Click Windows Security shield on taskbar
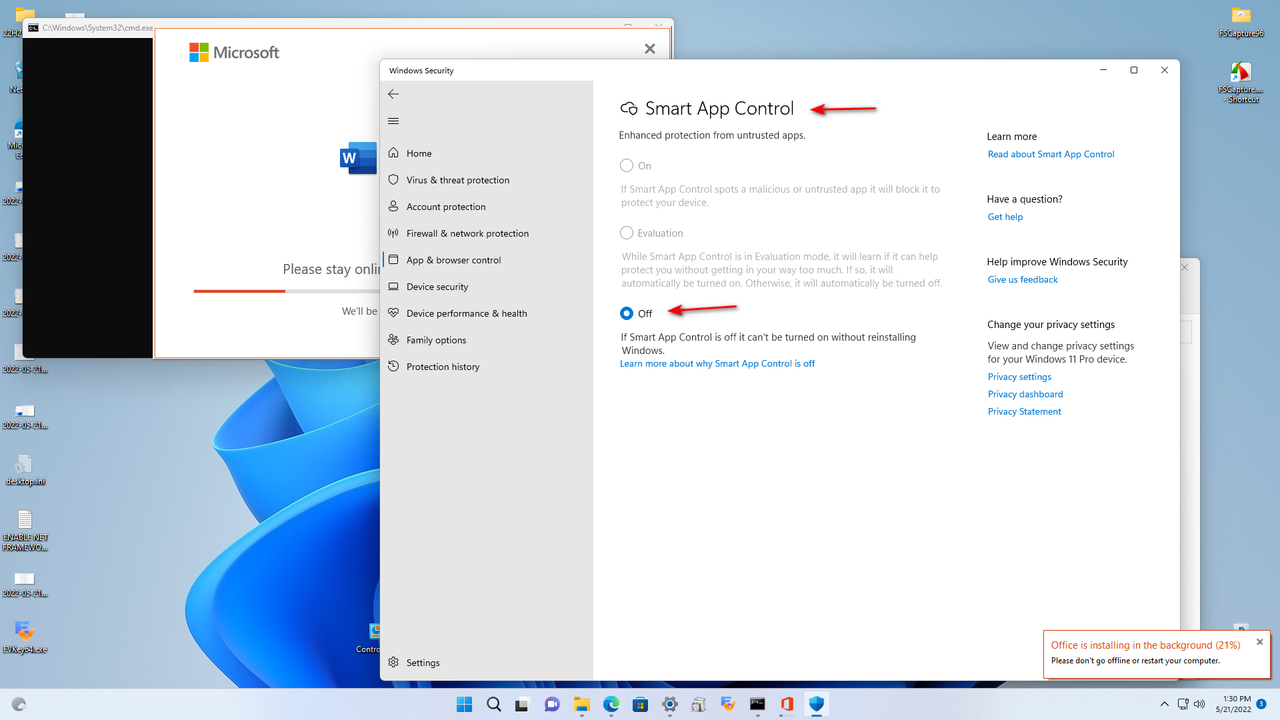1280x720 pixels. [x=816, y=704]
